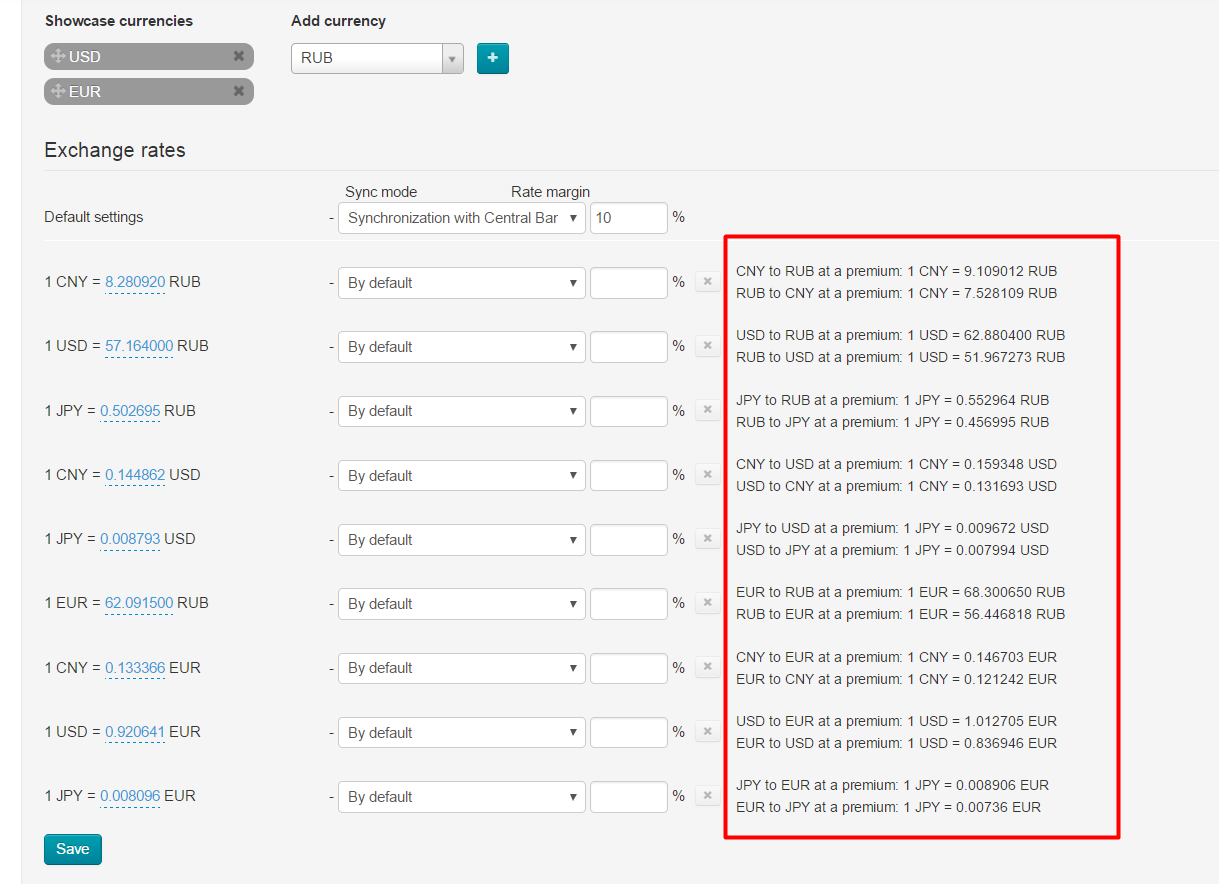Click margin field for CNY to USD row

[x=629, y=476]
